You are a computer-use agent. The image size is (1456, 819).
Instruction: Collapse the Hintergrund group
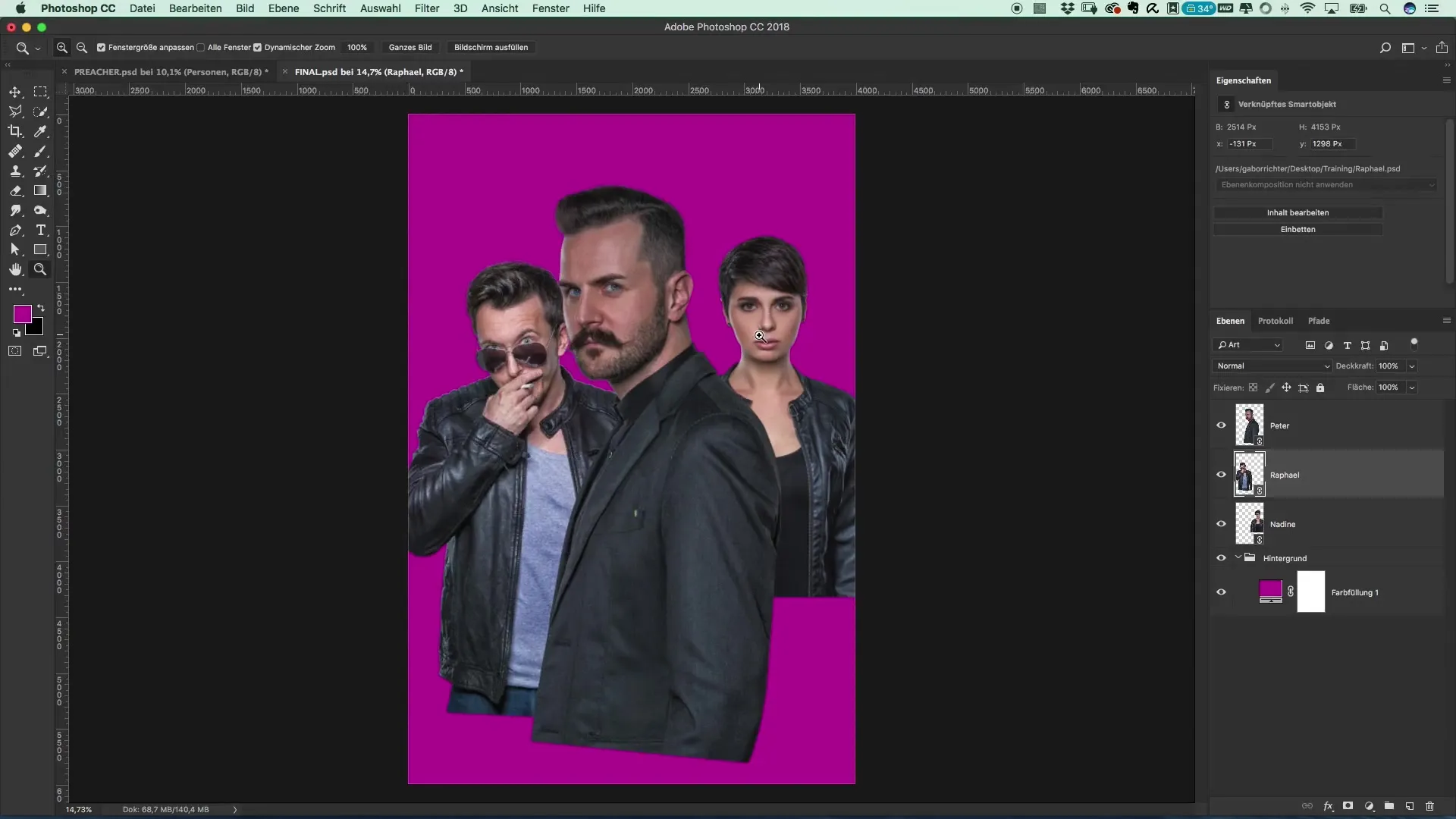click(x=1238, y=557)
